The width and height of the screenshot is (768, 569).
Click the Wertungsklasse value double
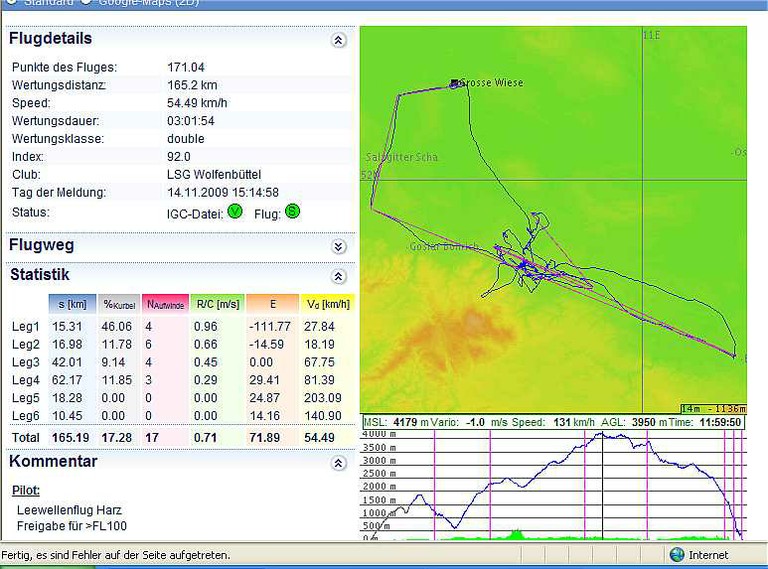click(186, 139)
